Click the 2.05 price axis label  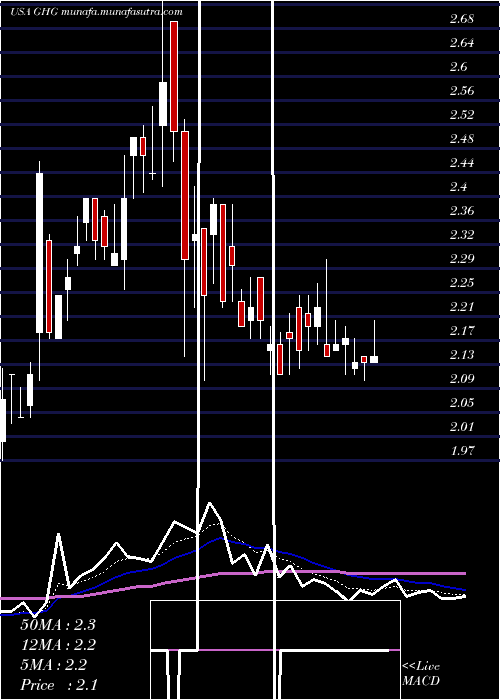point(462,403)
